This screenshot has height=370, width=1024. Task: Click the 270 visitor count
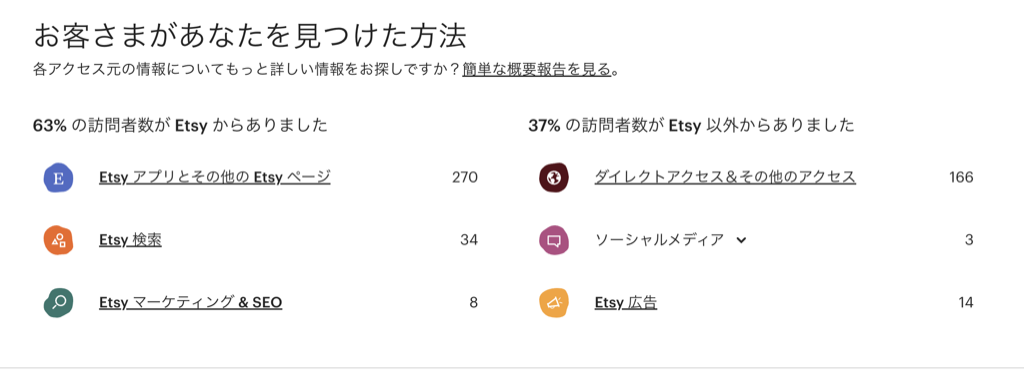pos(465,177)
